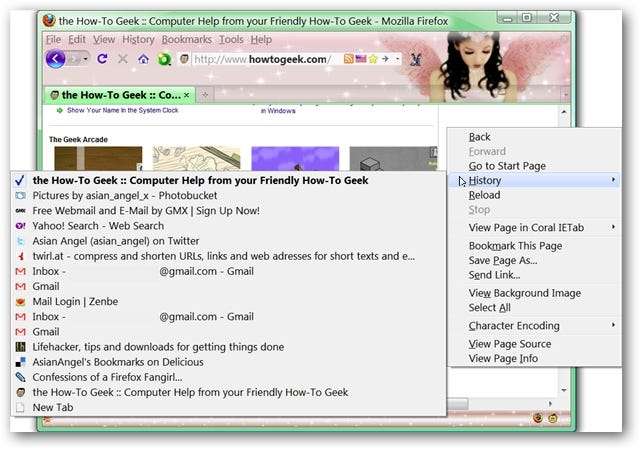Image resolution: width=640 pixels, height=450 pixels.
Task: Open the tab list dropdown at the tab bar's end
Action: [565, 95]
